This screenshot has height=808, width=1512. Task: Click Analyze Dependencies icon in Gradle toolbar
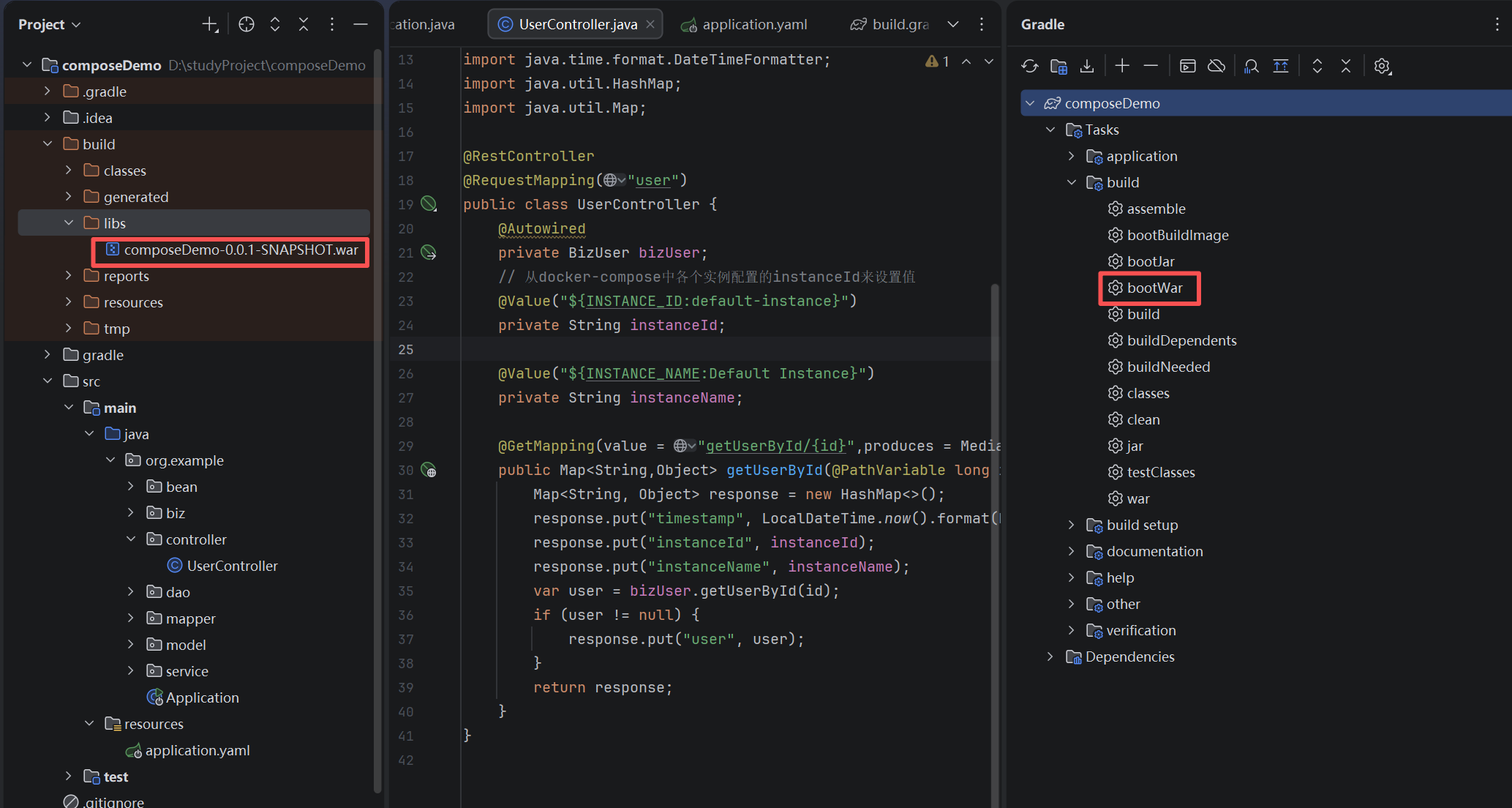click(x=1252, y=66)
